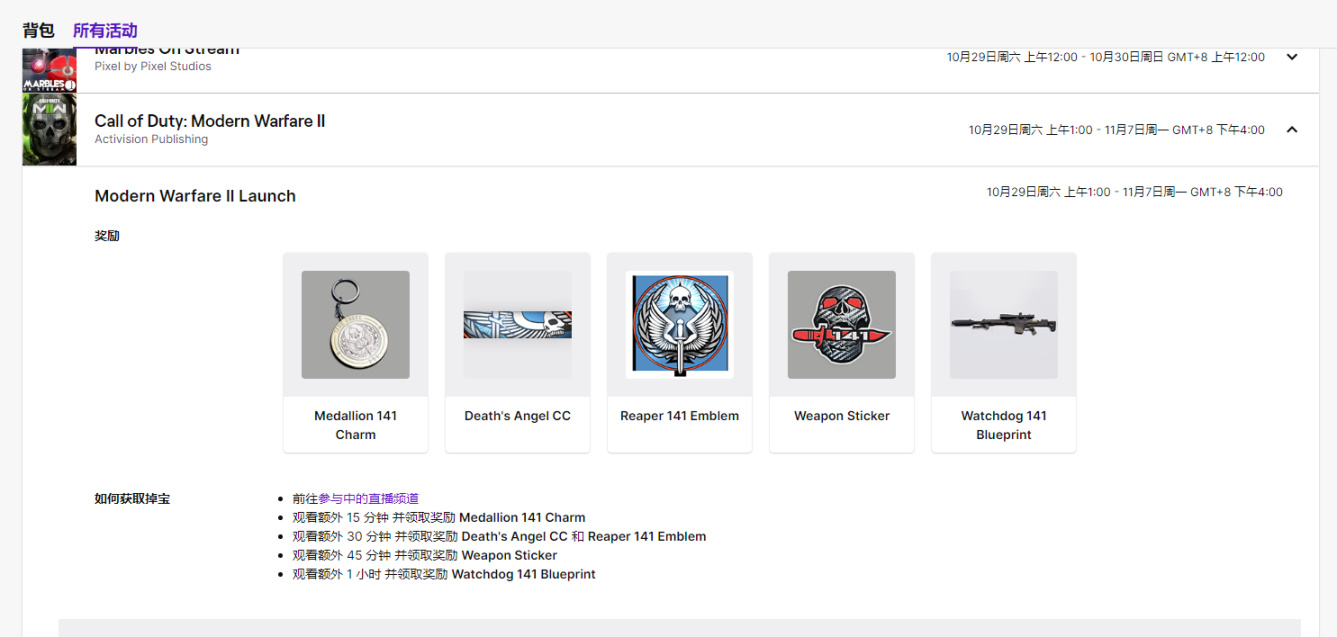Click the 观看额外 30 分钟 Death's Angel instruction line

click(499, 537)
